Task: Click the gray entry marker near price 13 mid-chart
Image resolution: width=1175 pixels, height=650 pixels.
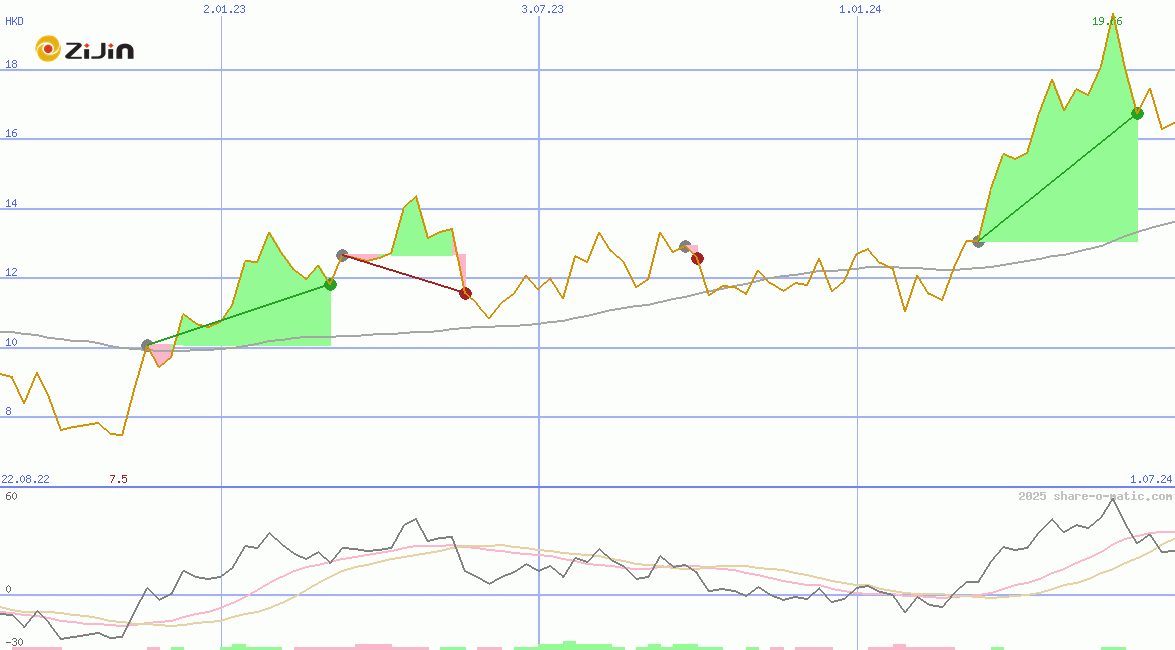Action: pyautogui.click(x=685, y=246)
